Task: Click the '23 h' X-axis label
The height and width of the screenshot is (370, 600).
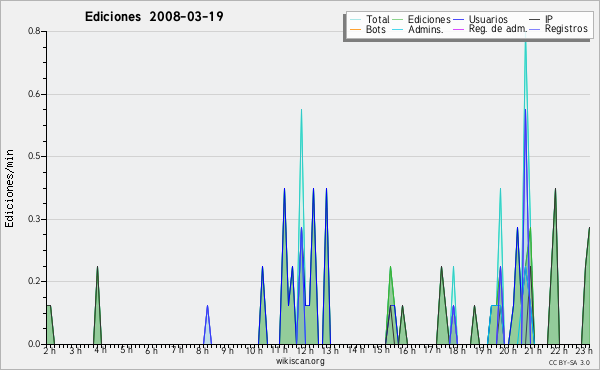Action: 584,350
